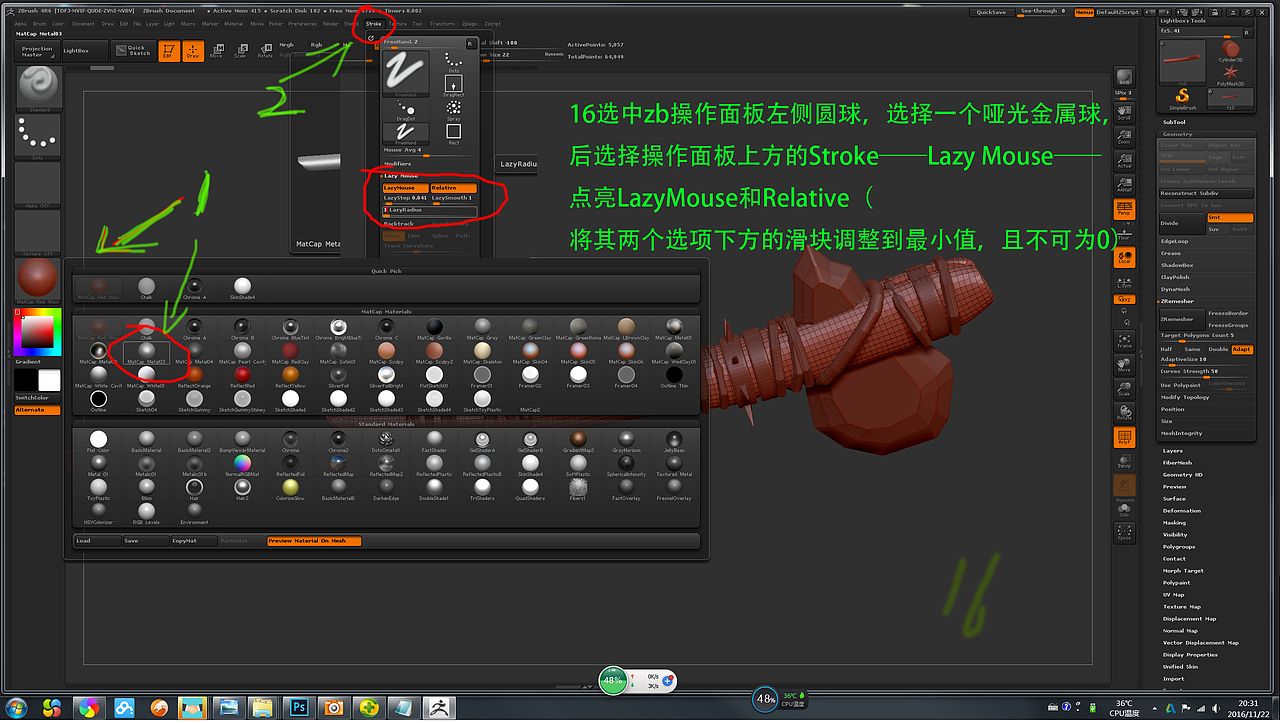Choose the DragDot stroke type
1280x723 pixels.
pos(406,111)
